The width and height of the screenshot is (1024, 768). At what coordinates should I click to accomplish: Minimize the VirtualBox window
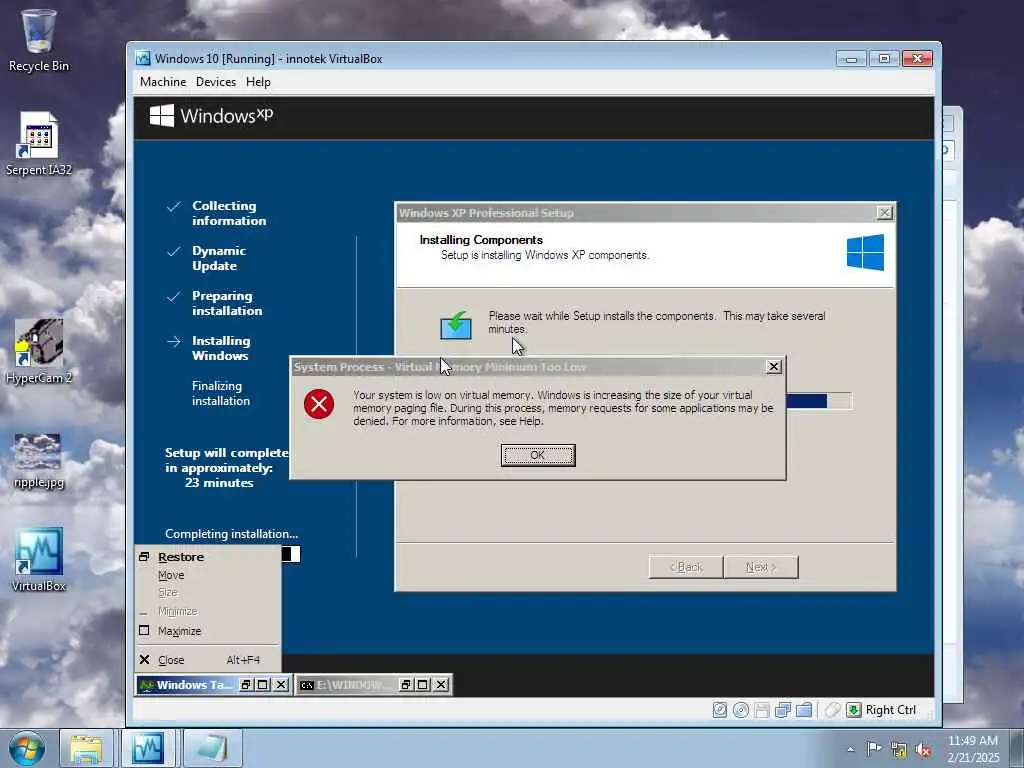tap(851, 59)
